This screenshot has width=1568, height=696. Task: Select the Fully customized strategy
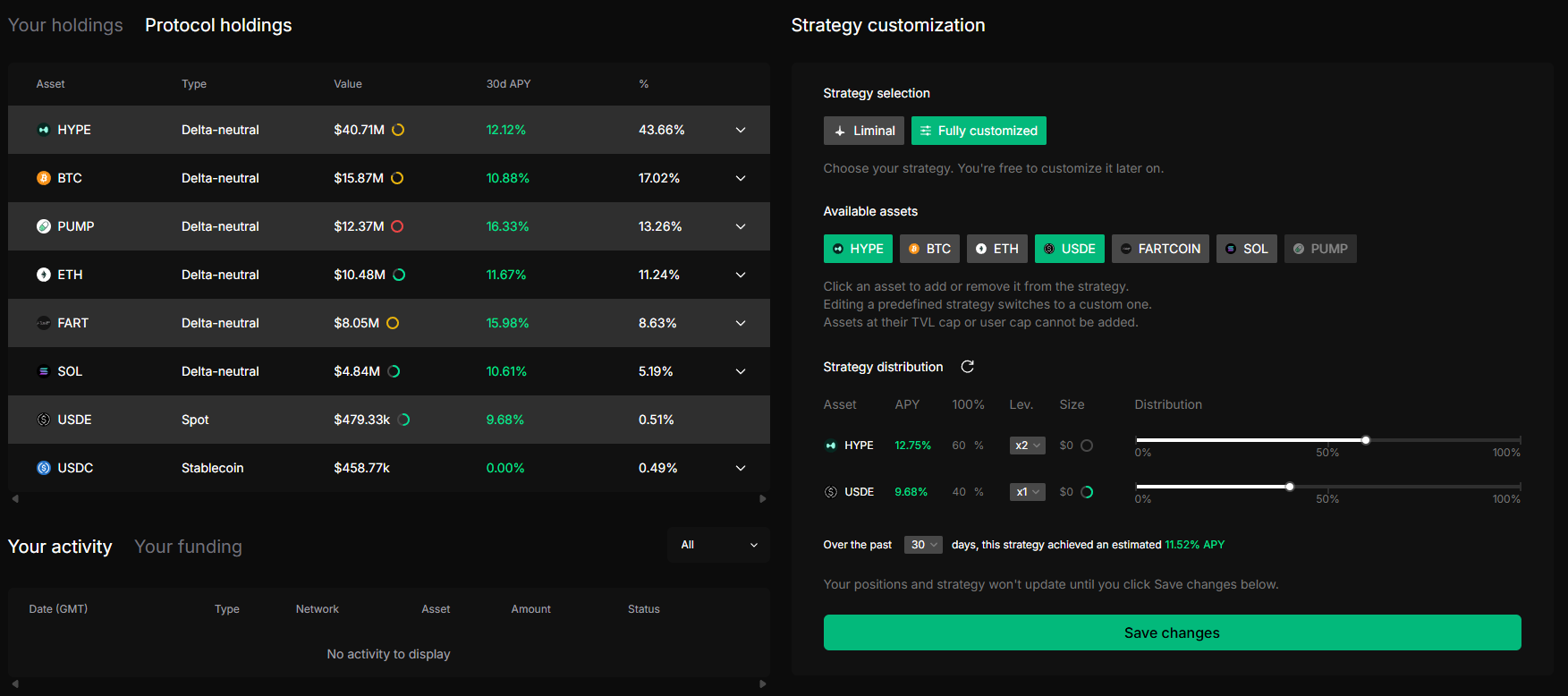pyautogui.click(x=979, y=131)
